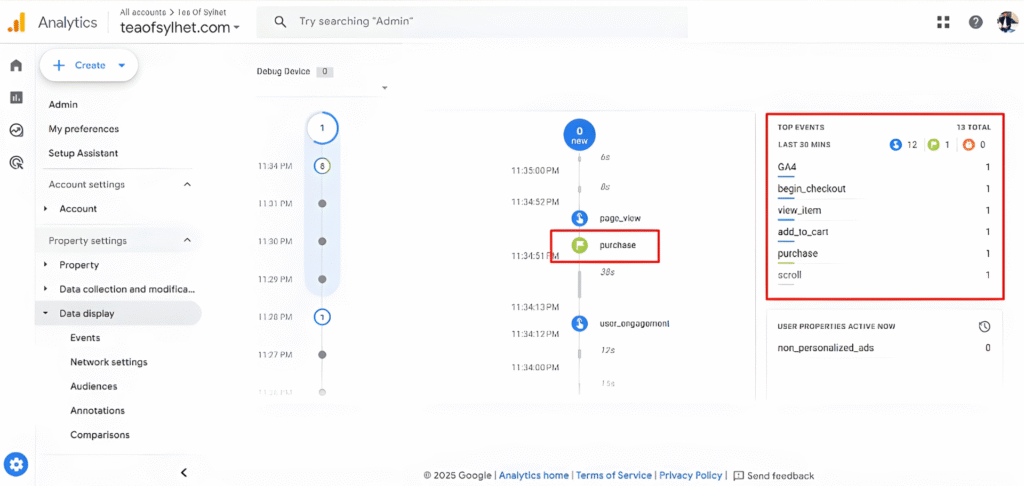
Task: Open the teaofsylhet.com property selector
Action: tap(180, 28)
